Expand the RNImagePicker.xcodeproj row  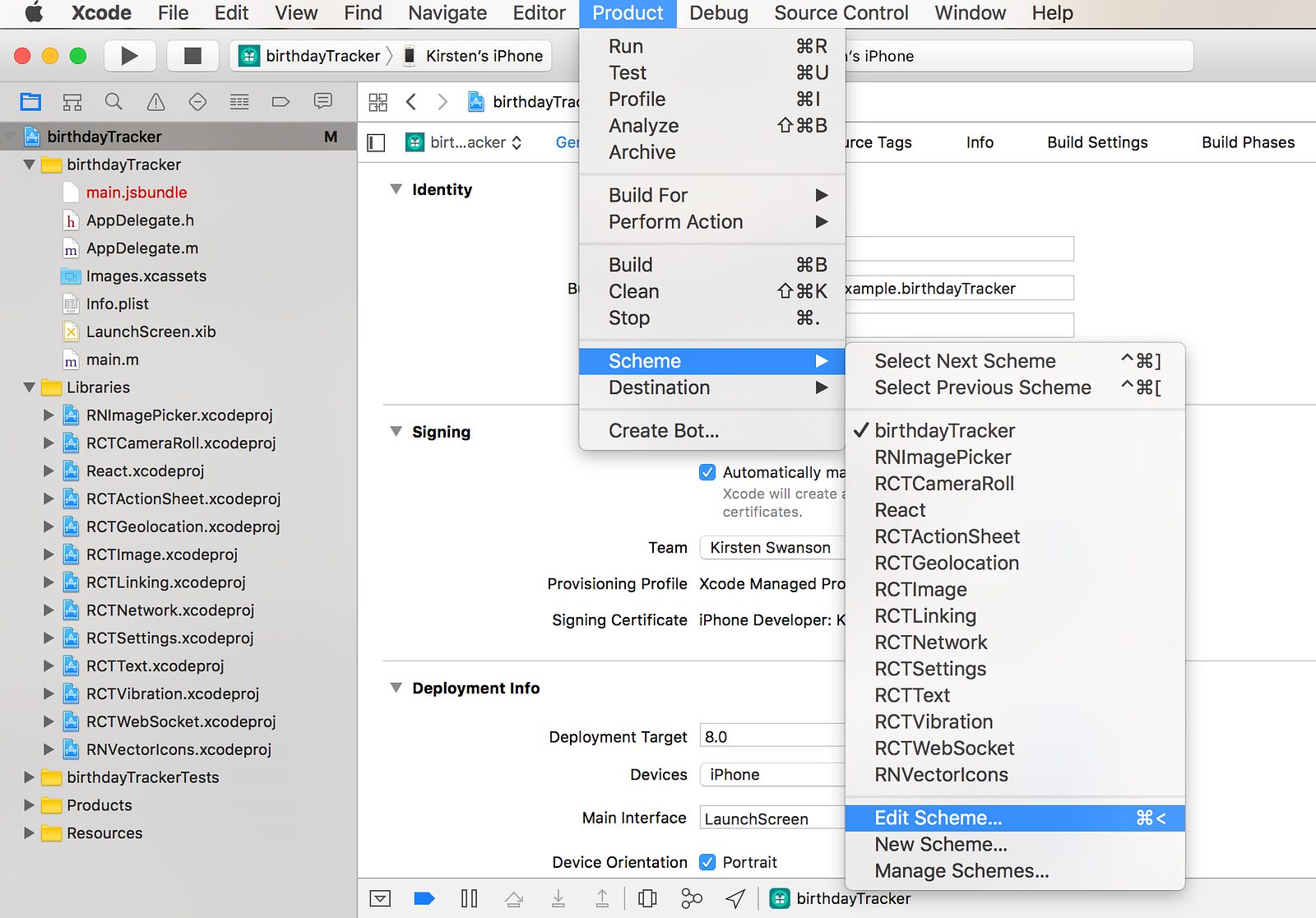click(x=49, y=415)
